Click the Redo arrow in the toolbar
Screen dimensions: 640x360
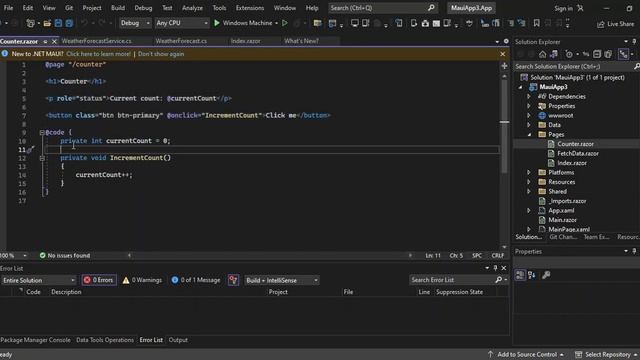[102, 23]
